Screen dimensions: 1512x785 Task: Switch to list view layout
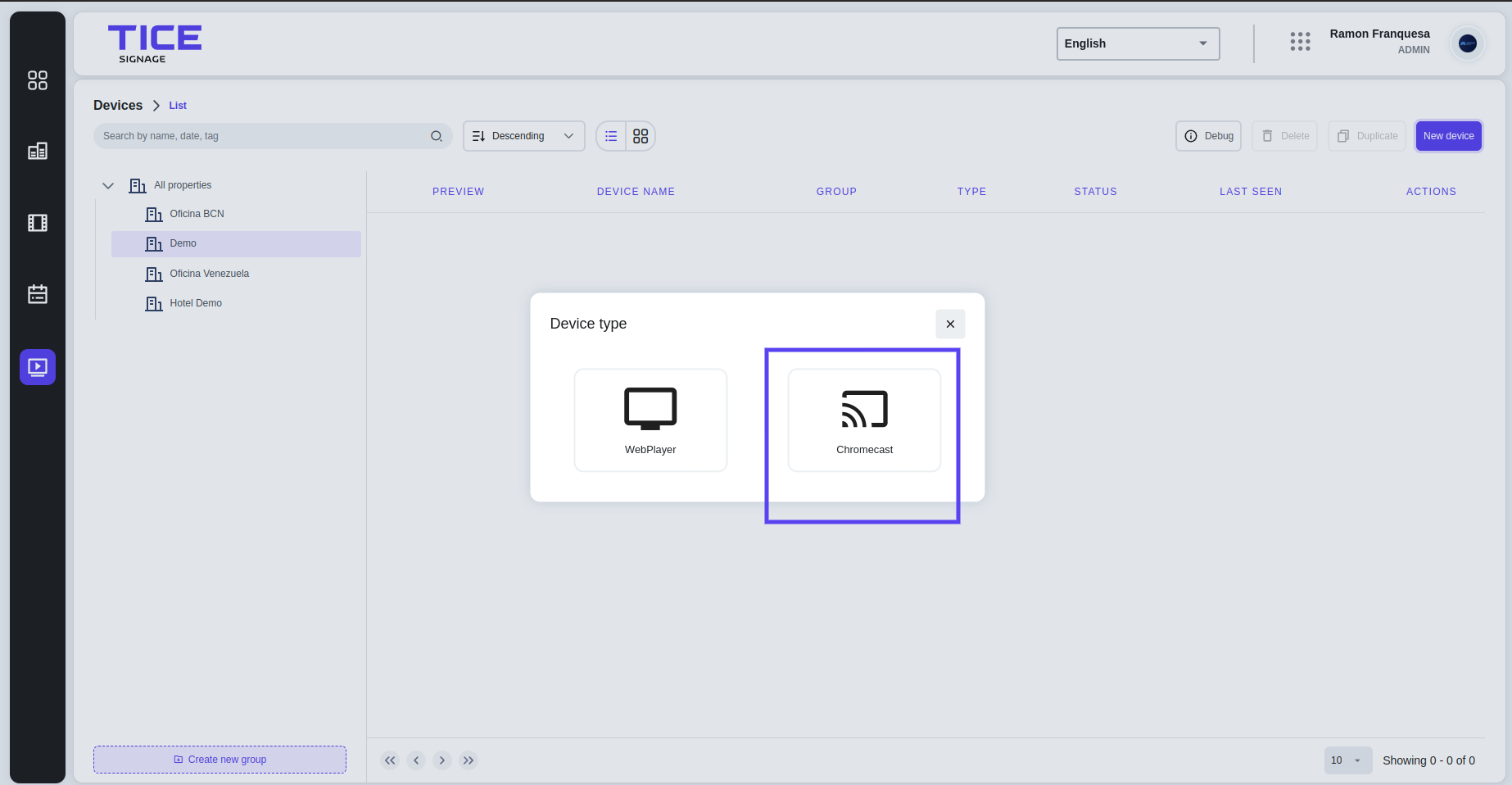(x=611, y=136)
